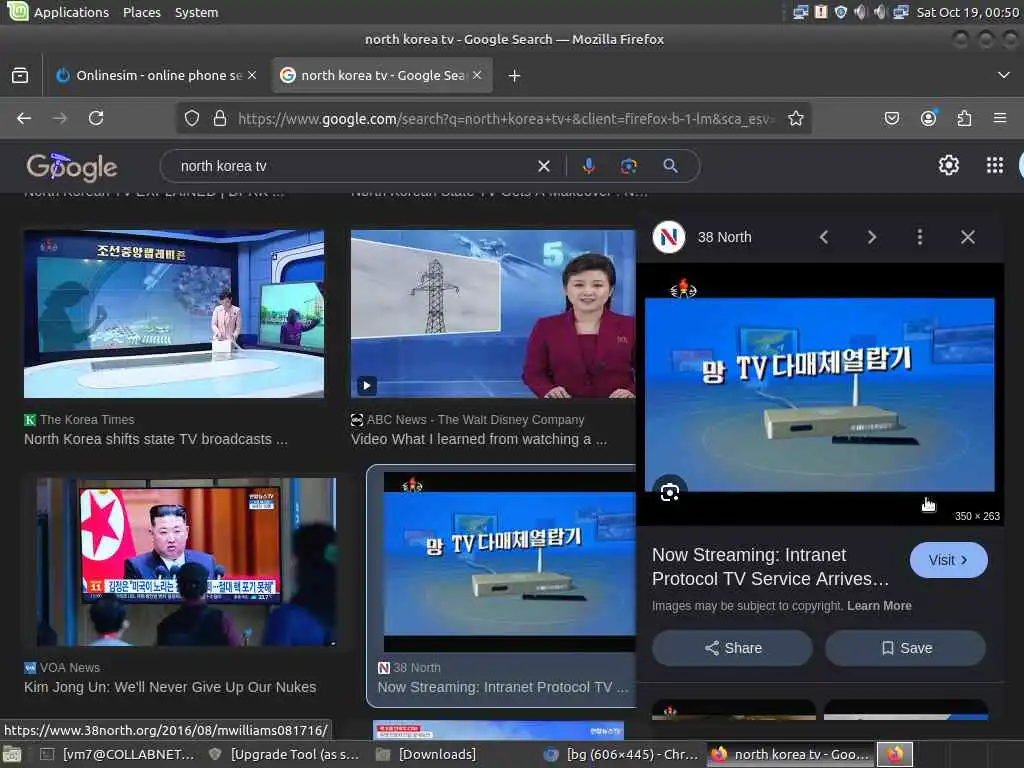Expand the list all tabs dropdown arrow

(1004, 75)
